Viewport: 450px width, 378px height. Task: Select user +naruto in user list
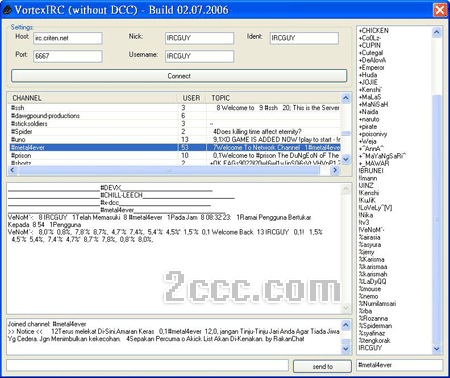[369, 119]
